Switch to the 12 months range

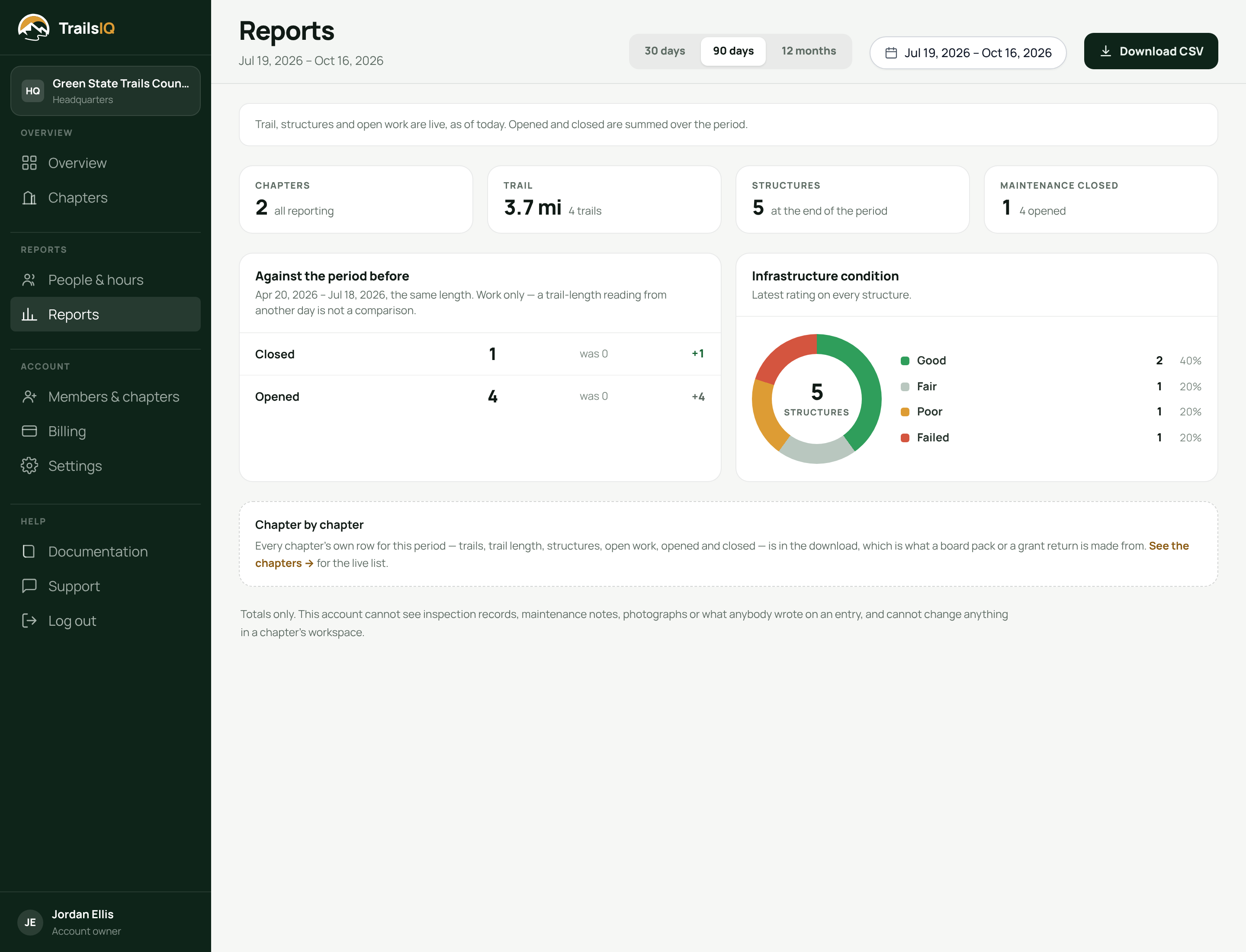(809, 51)
